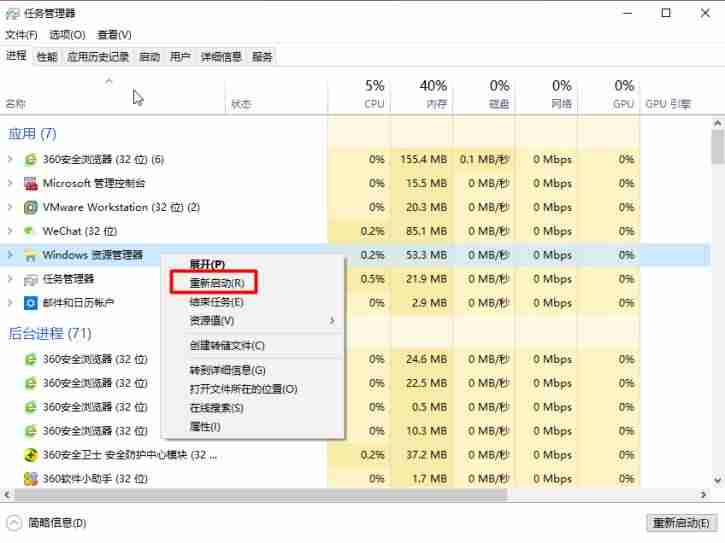Viewport: 725px width, 543px height.
Task: Choose 重新启动(R) in the context menu
Action: [217, 283]
